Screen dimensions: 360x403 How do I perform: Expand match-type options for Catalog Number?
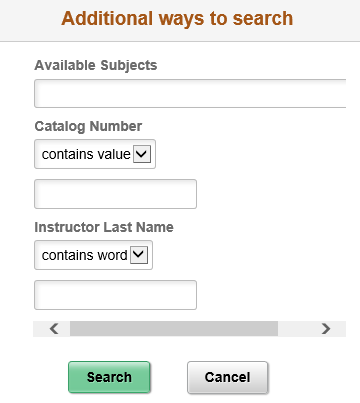click(95, 154)
